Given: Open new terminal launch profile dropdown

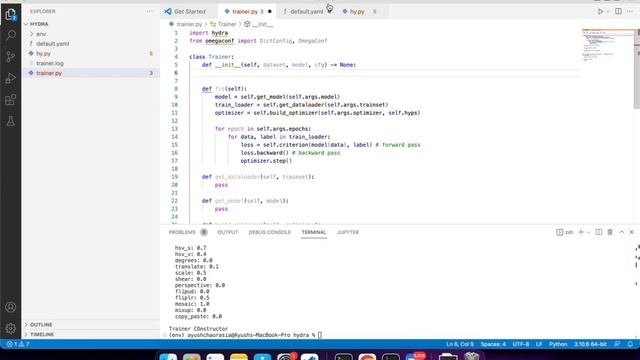Looking at the screenshot, I should click(x=588, y=232).
